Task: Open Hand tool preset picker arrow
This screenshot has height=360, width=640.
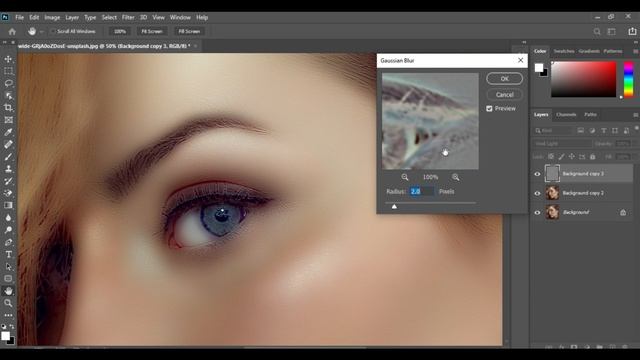Action: pyautogui.click(x=42, y=31)
